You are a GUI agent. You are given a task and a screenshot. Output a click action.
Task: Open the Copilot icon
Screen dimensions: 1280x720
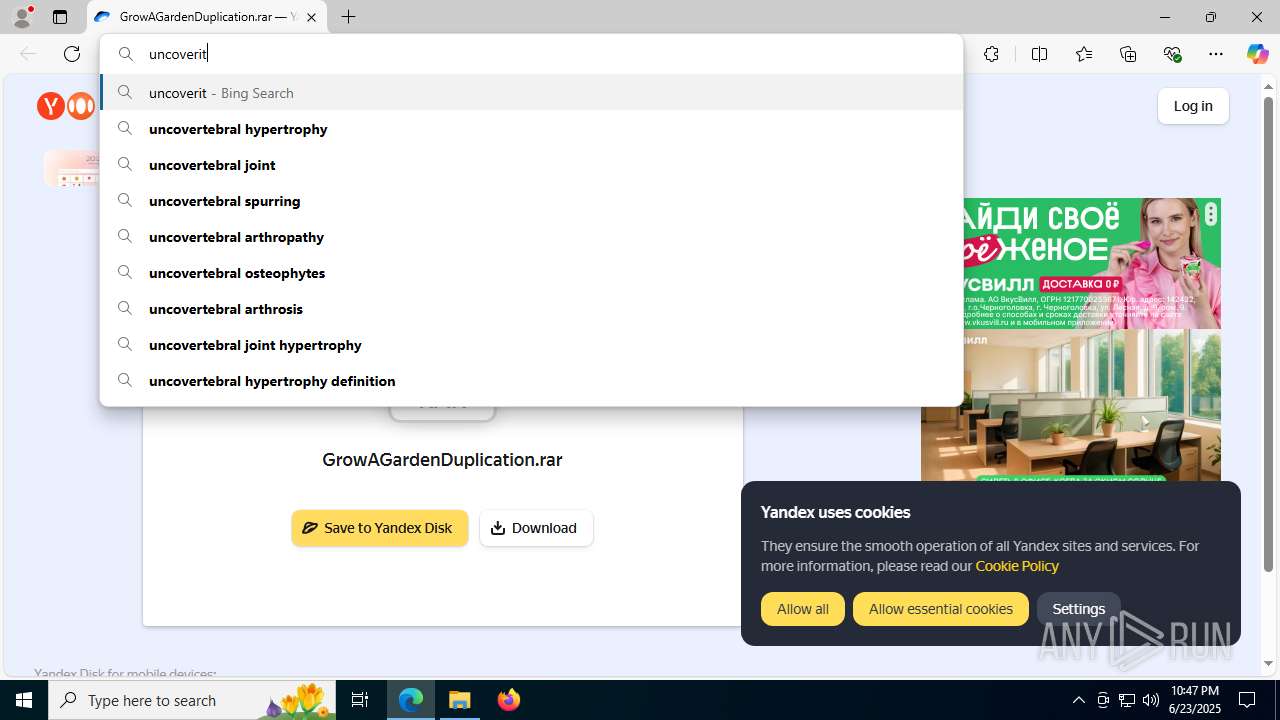coord(1257,54)
